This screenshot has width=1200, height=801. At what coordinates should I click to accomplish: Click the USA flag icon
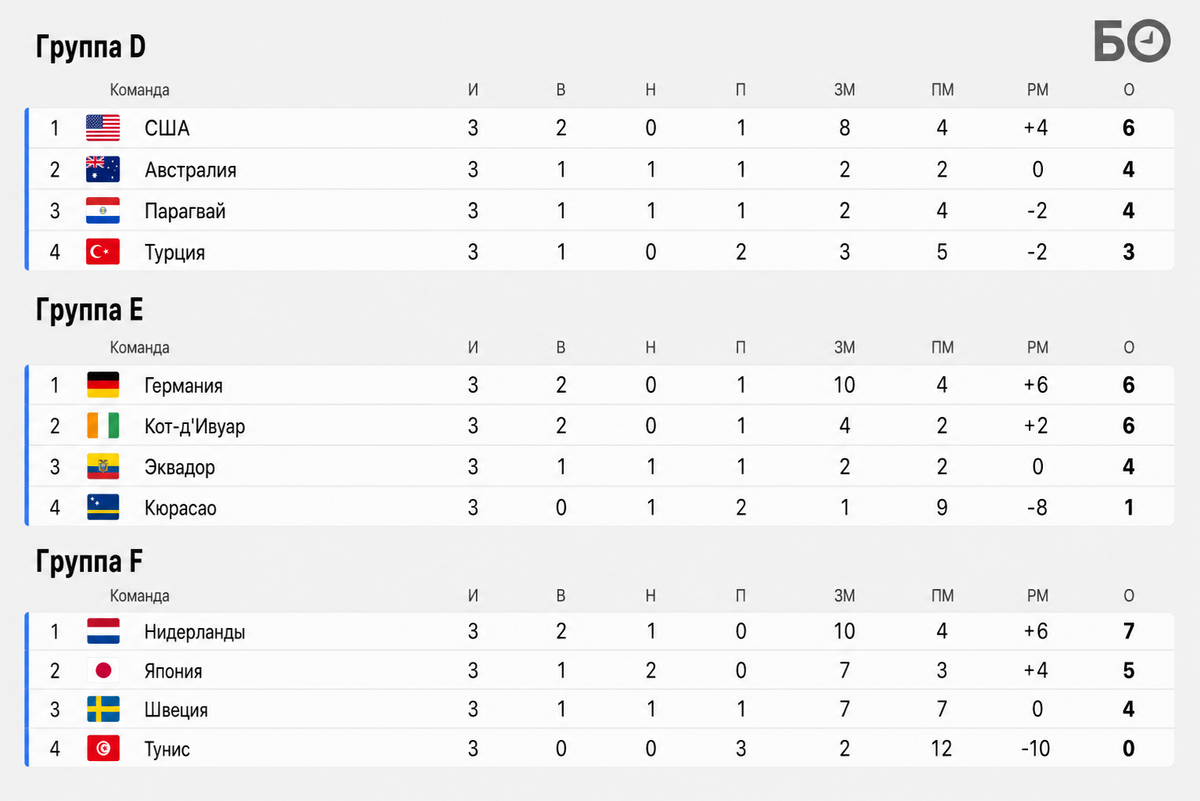click(103, 128)
